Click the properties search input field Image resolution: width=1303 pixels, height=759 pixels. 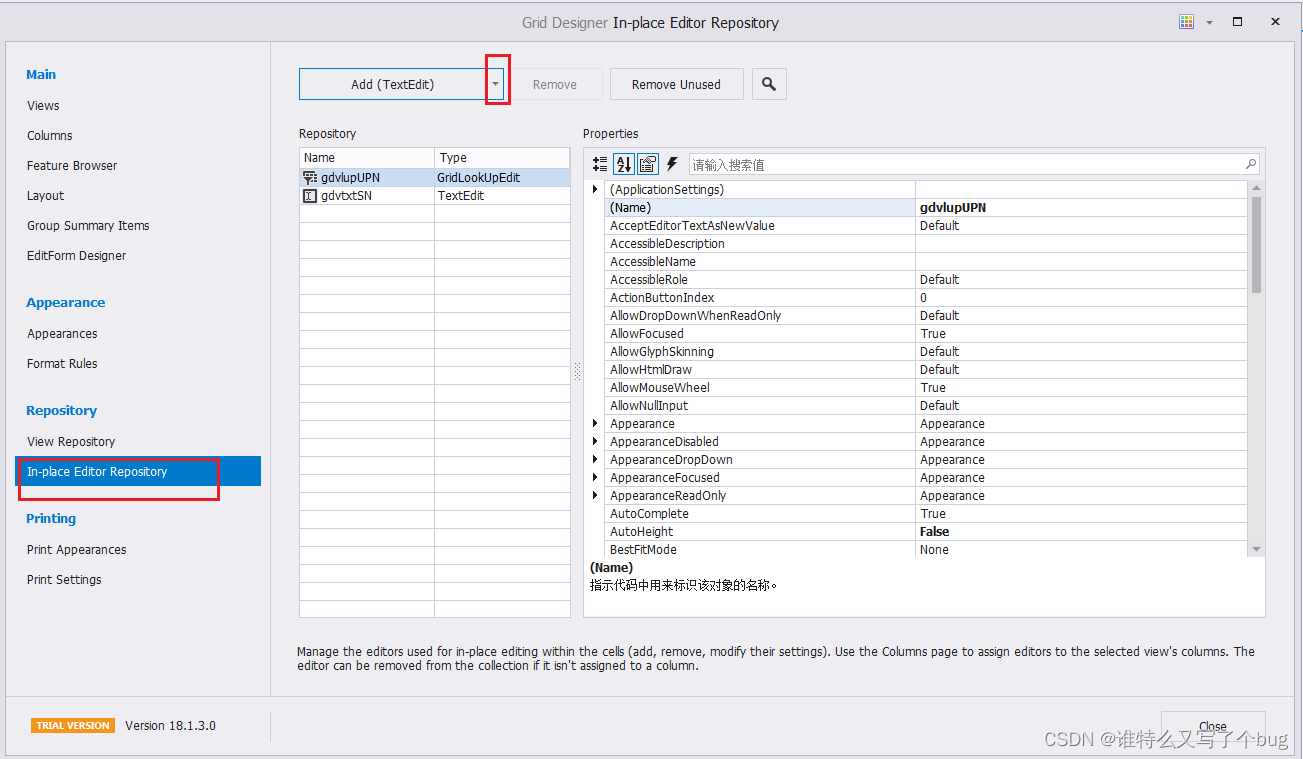coord(950,163)
